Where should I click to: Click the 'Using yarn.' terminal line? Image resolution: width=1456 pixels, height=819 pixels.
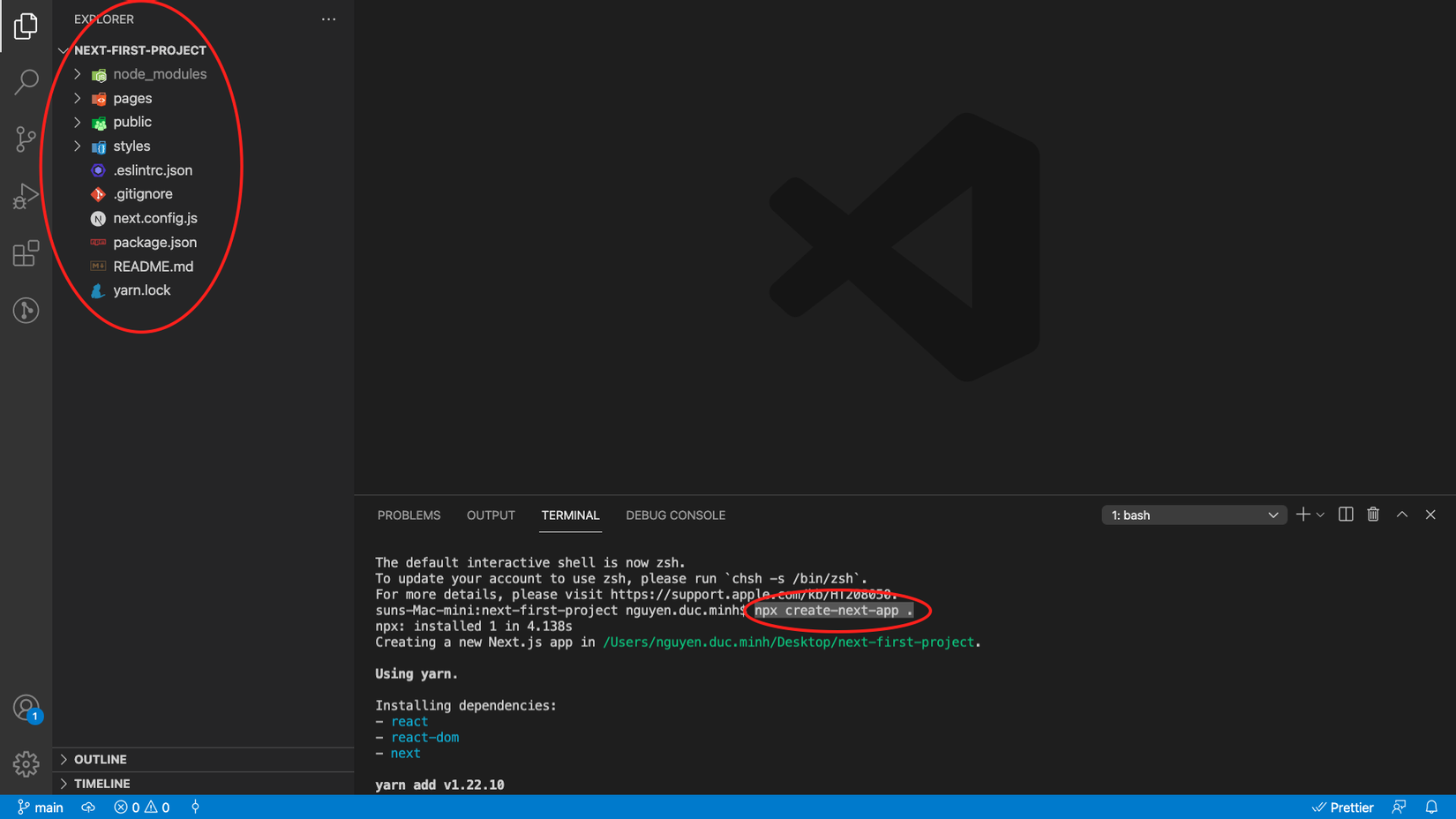coord(417,674)
